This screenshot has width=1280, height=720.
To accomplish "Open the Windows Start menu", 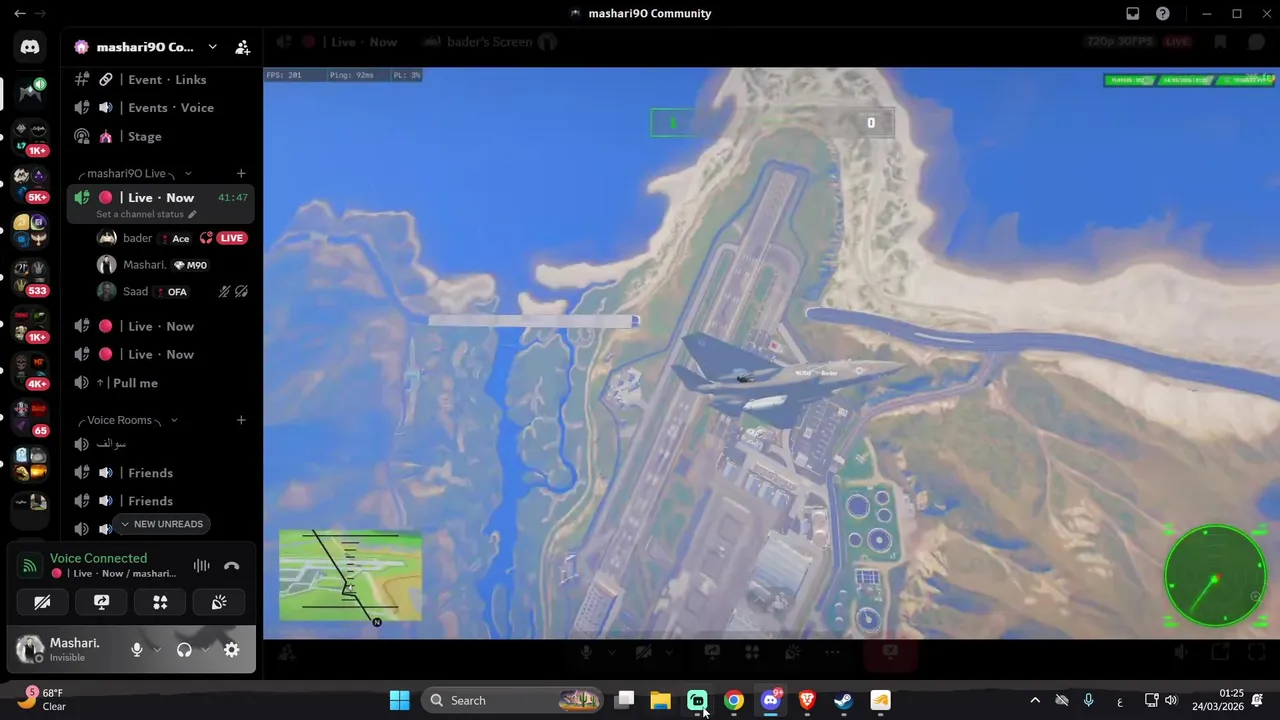I will tap(399, 700).
